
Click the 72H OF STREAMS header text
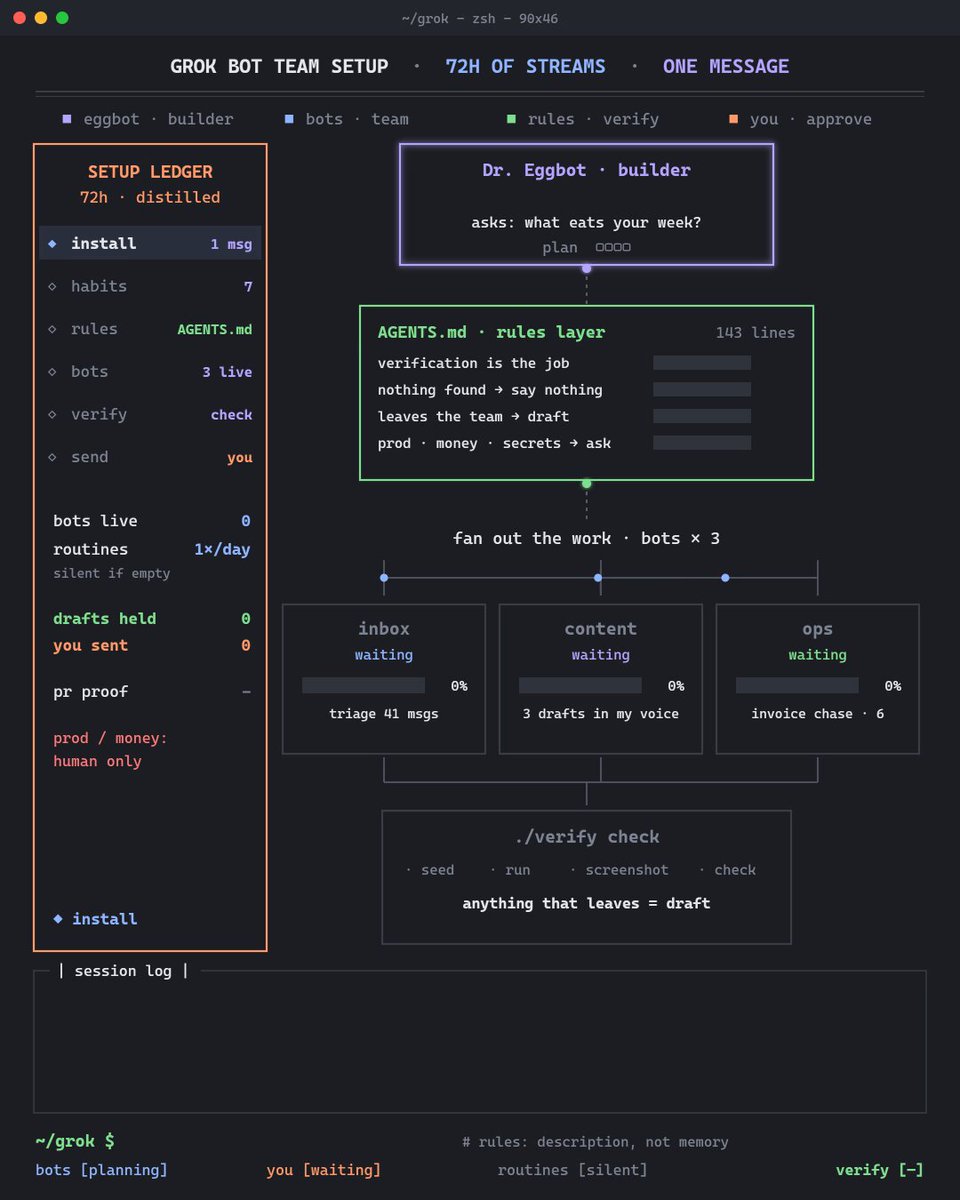[x=525, y=67]
